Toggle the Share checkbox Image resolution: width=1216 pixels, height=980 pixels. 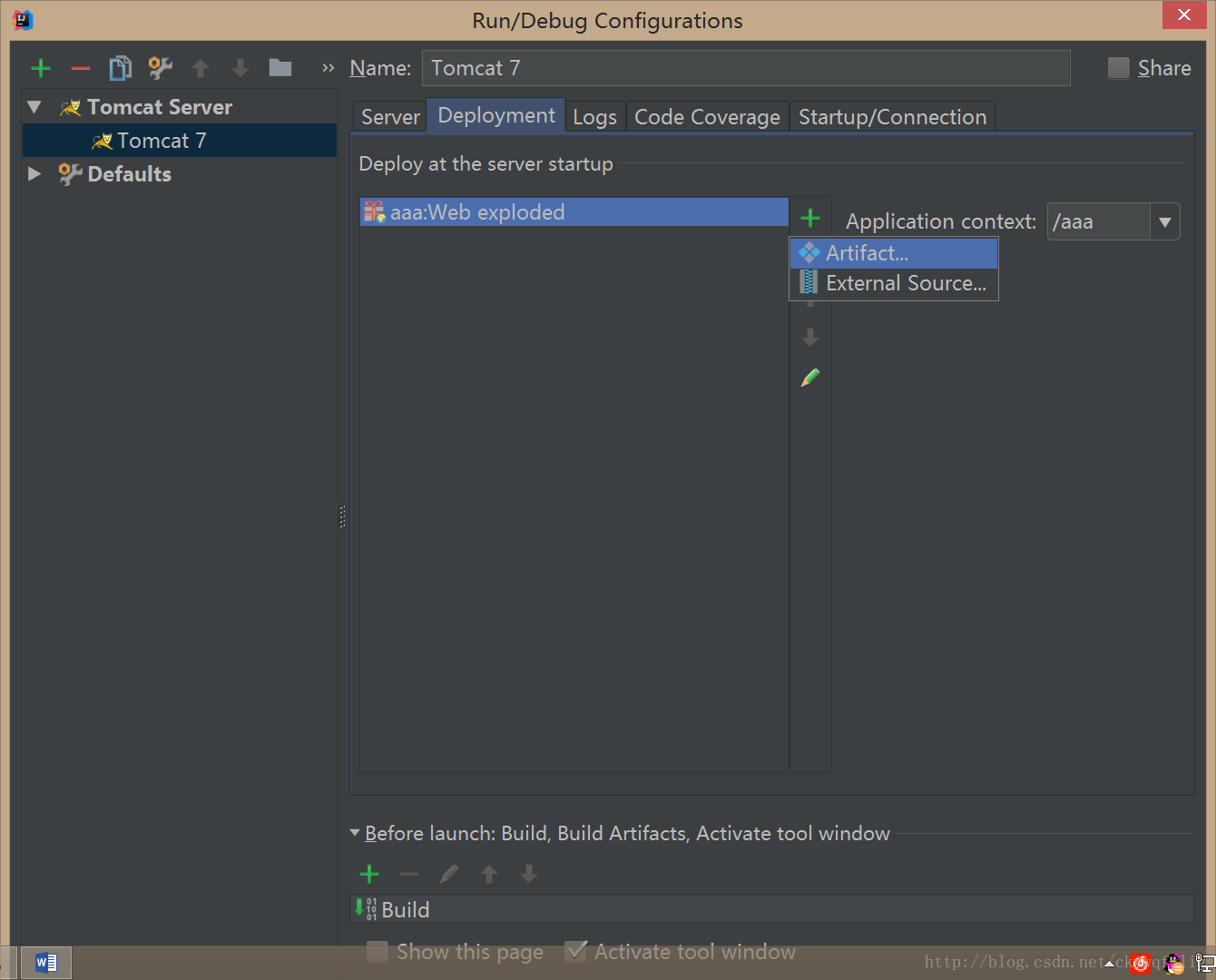point(1119,68)
